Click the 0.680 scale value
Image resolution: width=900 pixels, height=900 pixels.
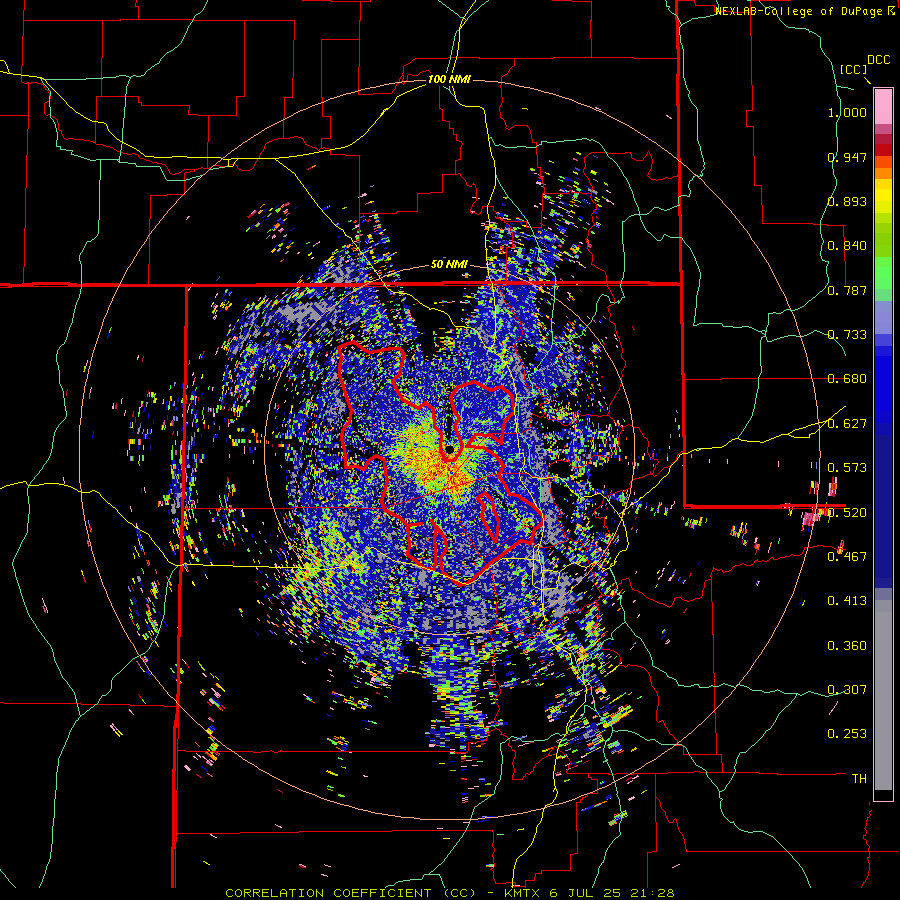pos(847,379)
